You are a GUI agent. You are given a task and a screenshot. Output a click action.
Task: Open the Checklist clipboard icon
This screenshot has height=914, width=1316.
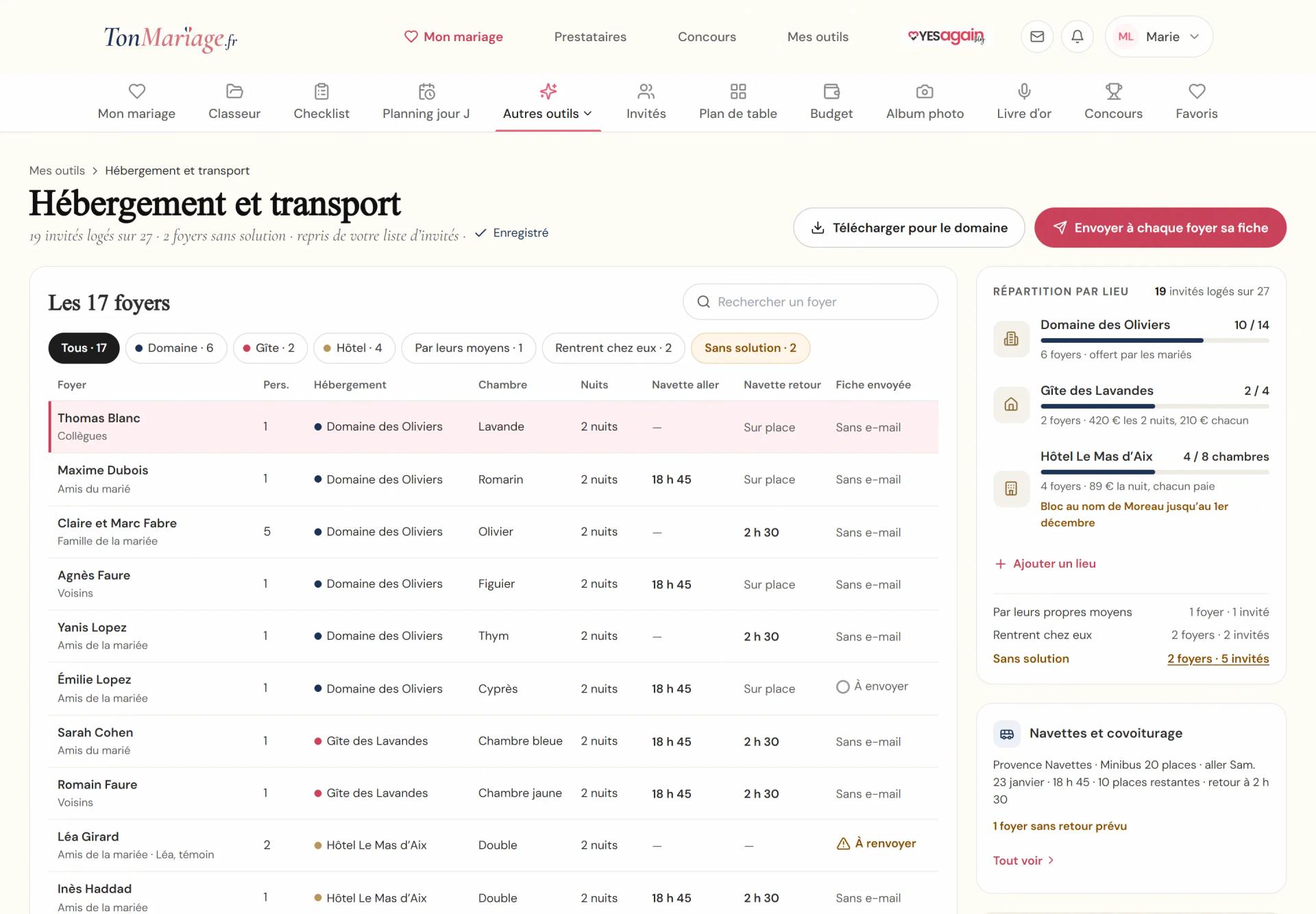point(321,91)
